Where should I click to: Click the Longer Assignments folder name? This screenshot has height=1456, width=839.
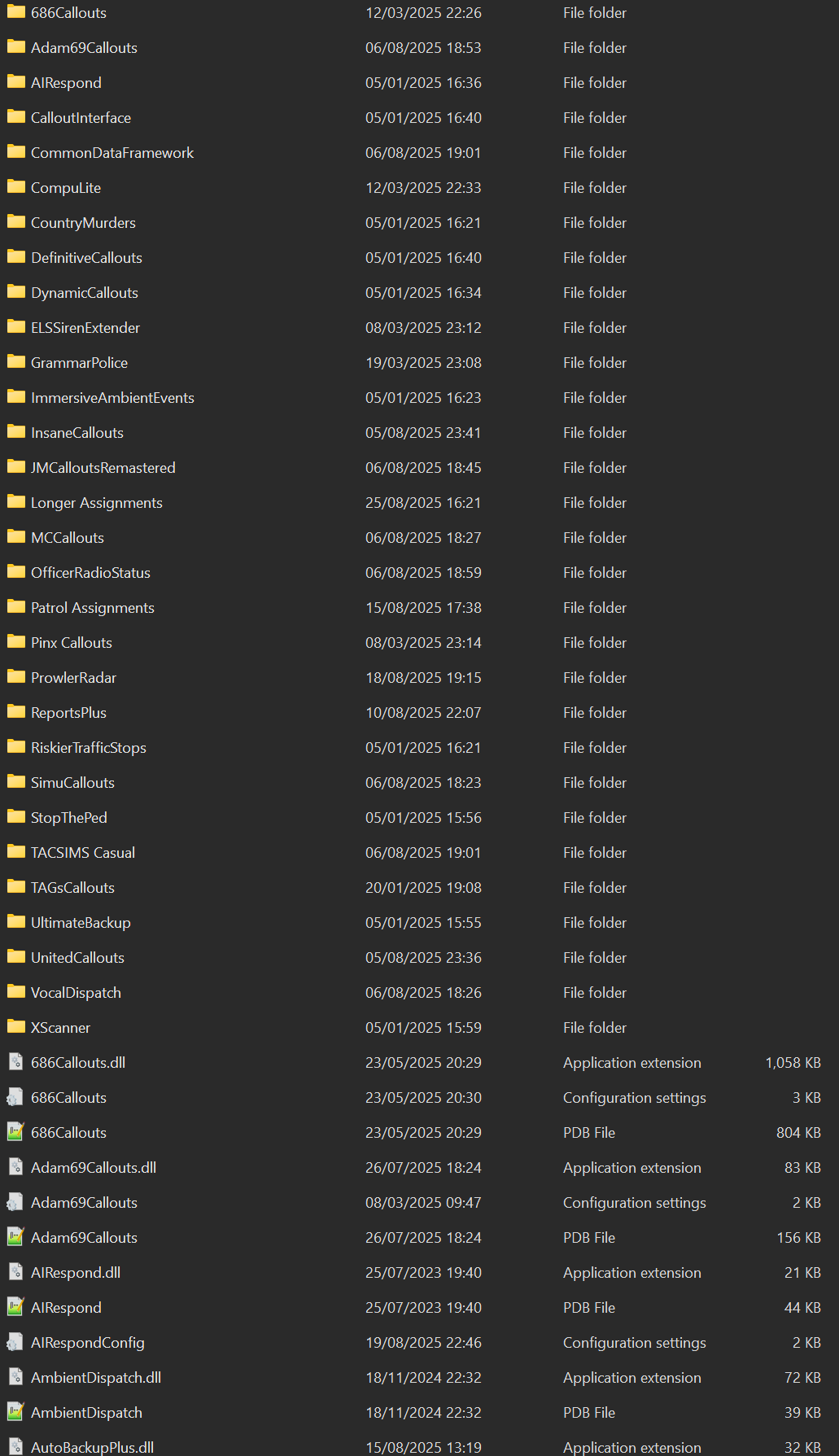pos(97,503)
